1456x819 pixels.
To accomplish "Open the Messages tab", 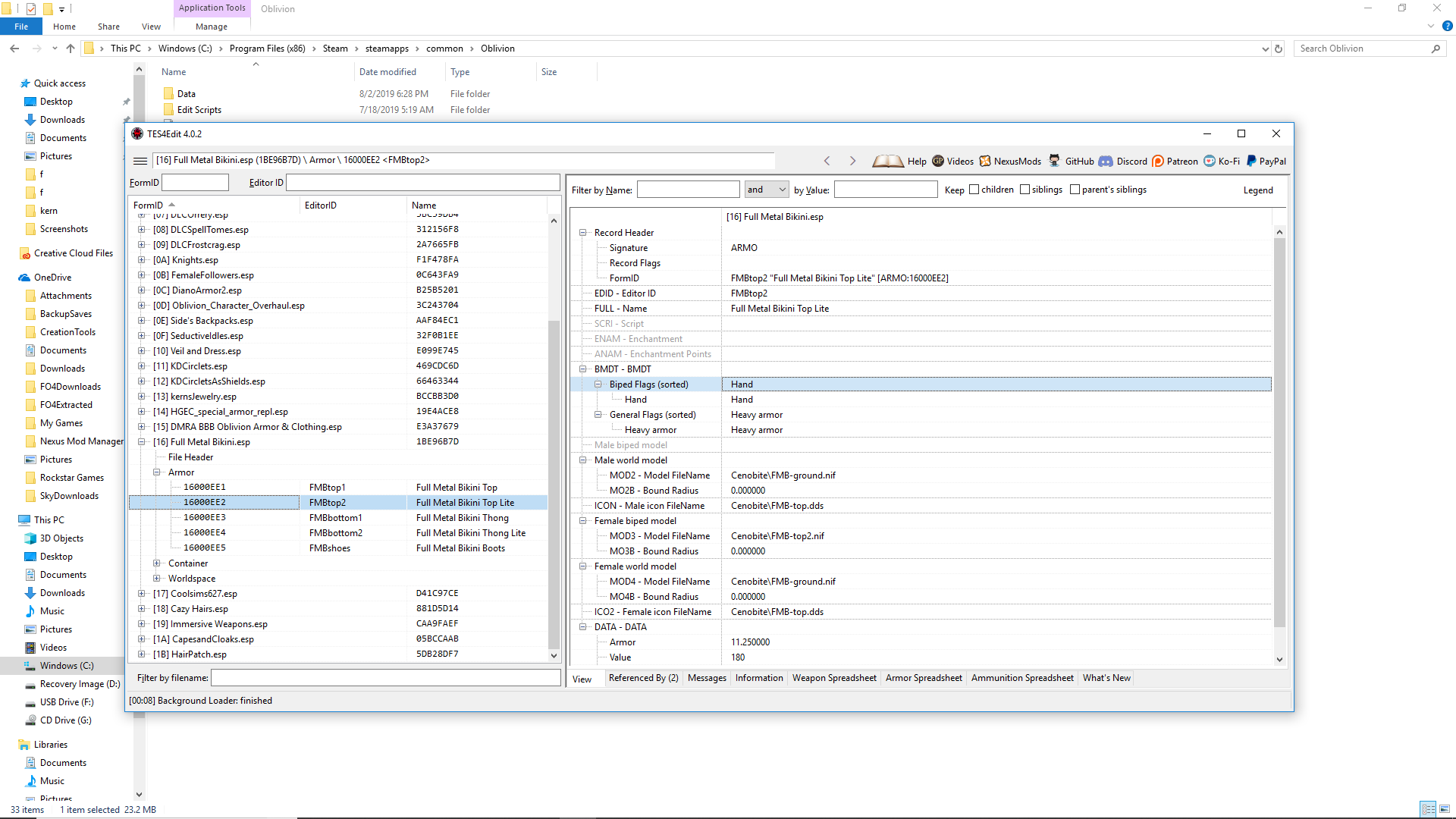I will point(707,678).
